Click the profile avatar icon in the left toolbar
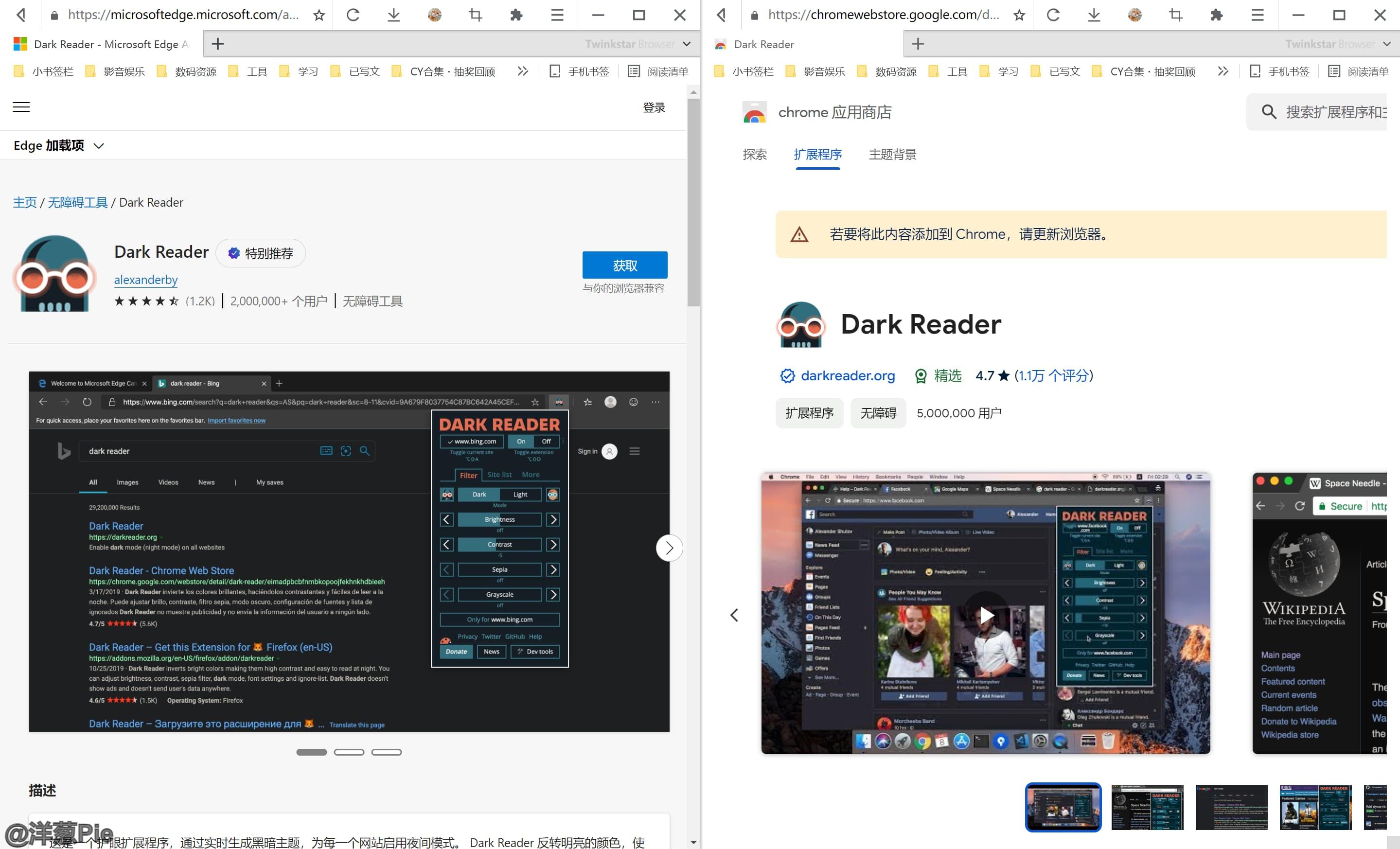1400x849 pixels. pos(435,15)
